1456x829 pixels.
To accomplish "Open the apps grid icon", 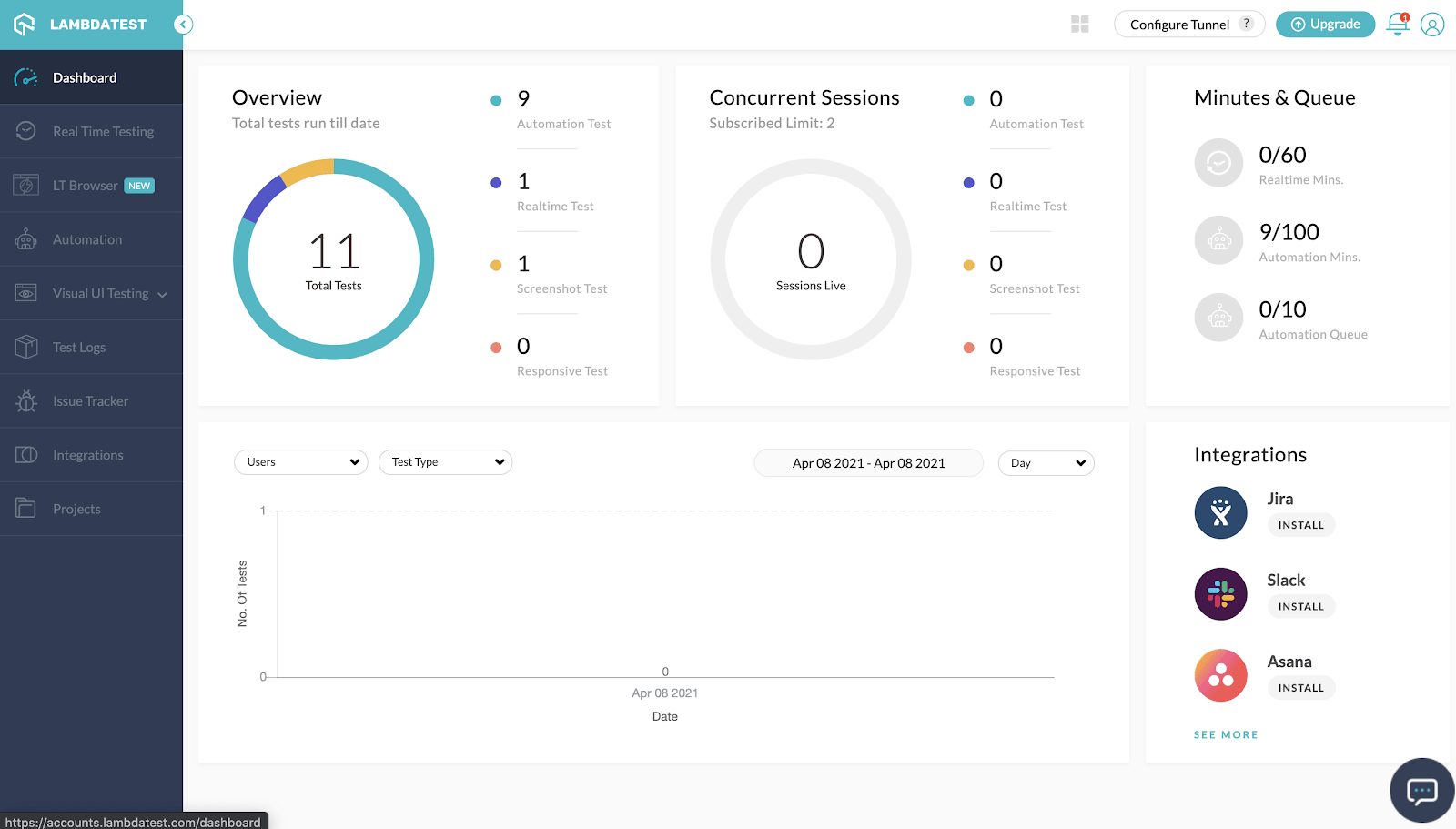I will [x=1080, y=25].
